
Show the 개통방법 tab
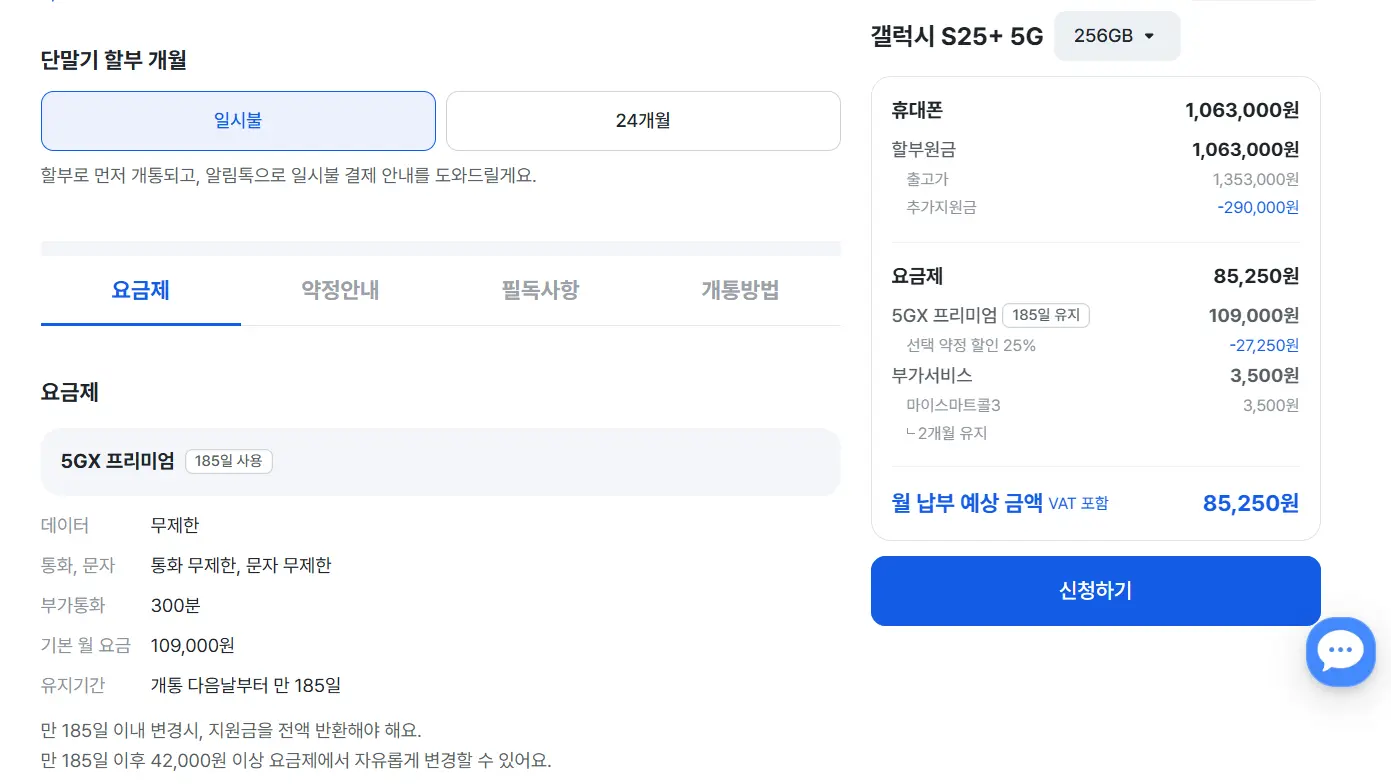point(740,291)
